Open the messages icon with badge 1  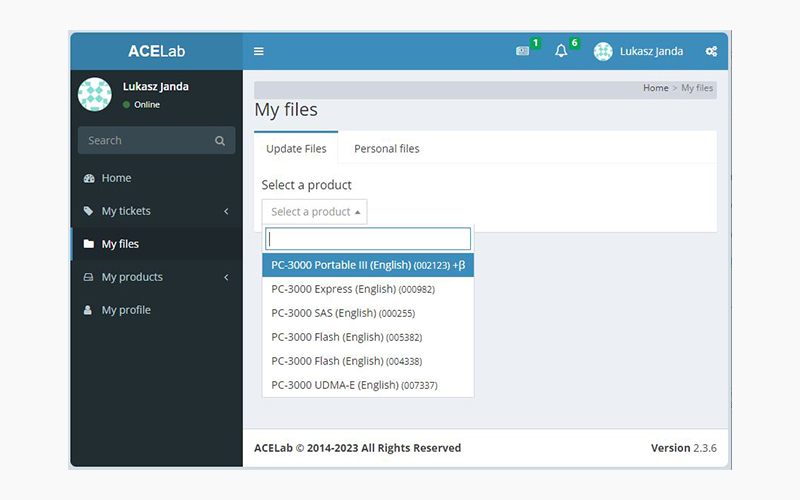(x=522, y=51)
